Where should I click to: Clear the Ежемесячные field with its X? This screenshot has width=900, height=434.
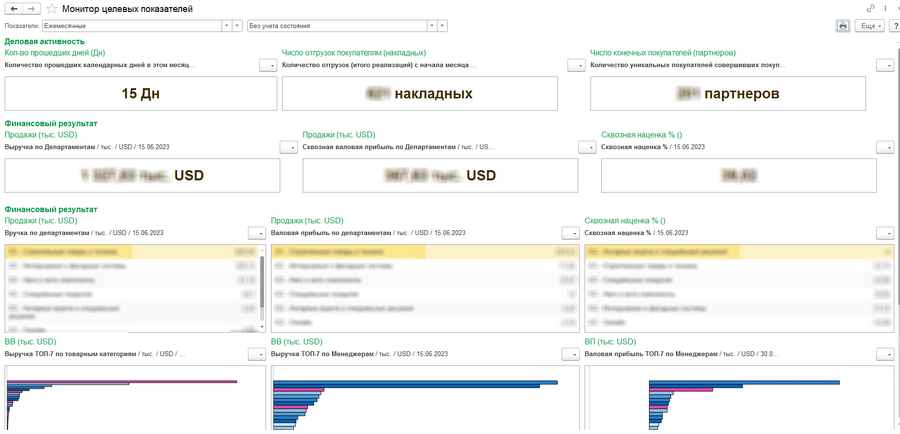pos(237,26)
